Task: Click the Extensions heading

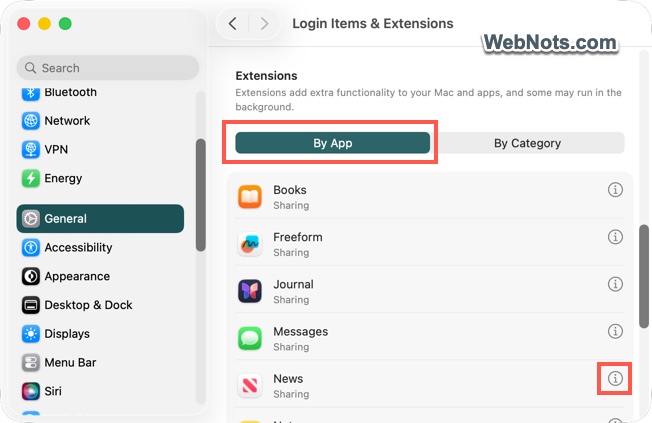Action: coord(266,76)
